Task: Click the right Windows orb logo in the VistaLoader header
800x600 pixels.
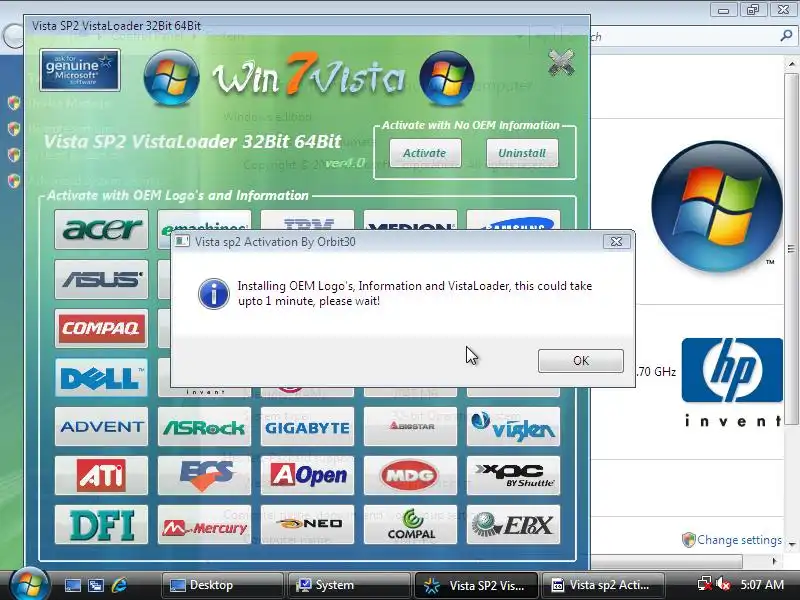Action: coord(447,78)
